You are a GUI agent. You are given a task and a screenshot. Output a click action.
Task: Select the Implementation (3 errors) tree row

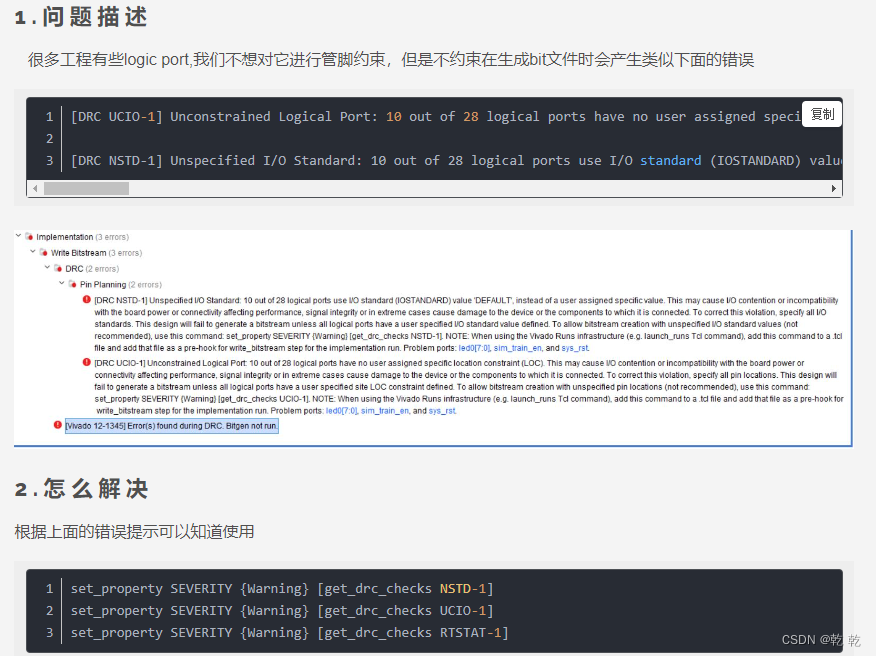82,237
